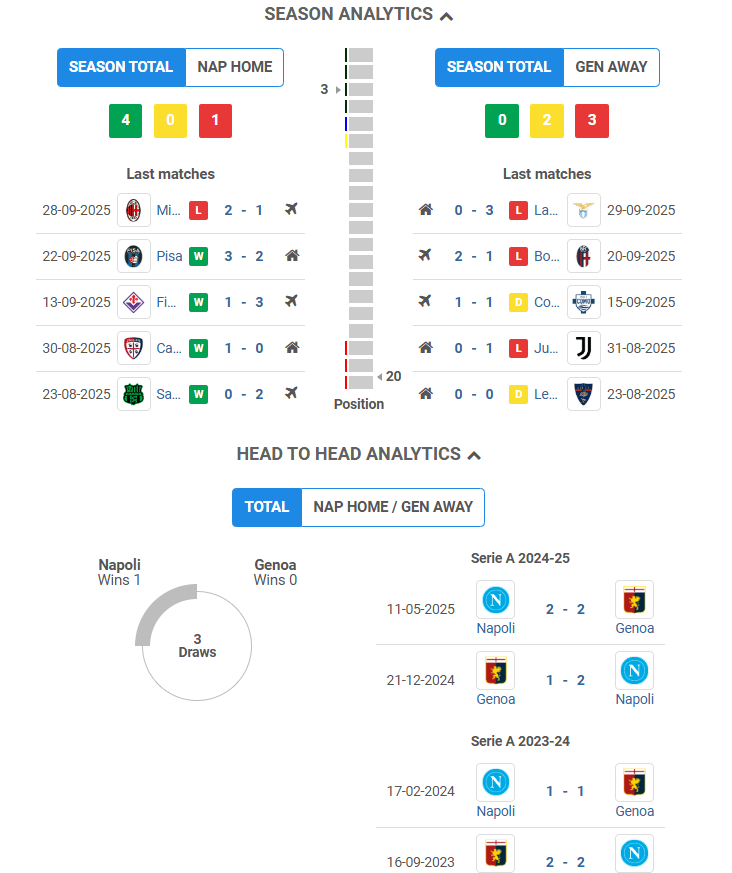Click the red Genoa losses count box
Viewport: 732px width, 873px height.
click(x=592, y=121)
